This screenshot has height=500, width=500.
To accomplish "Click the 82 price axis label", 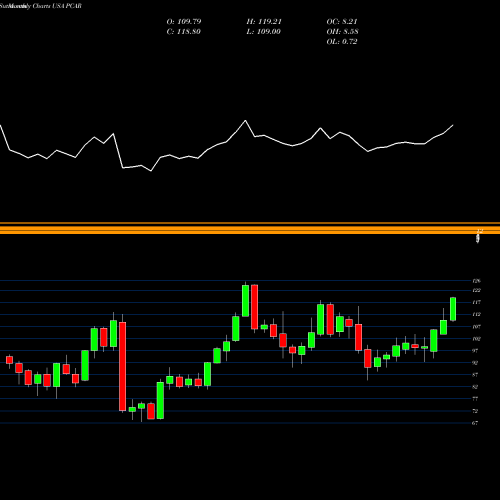I will point(475,387).
